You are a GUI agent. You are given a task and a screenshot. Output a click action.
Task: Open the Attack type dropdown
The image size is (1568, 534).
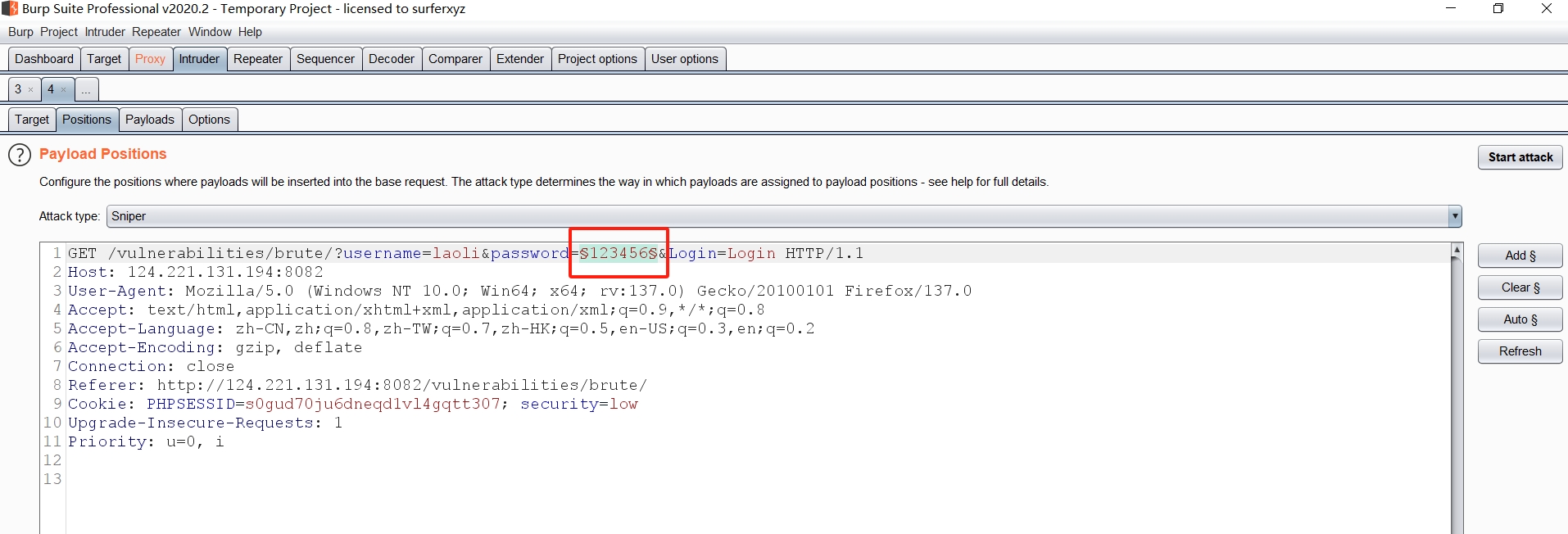[784, 216]
